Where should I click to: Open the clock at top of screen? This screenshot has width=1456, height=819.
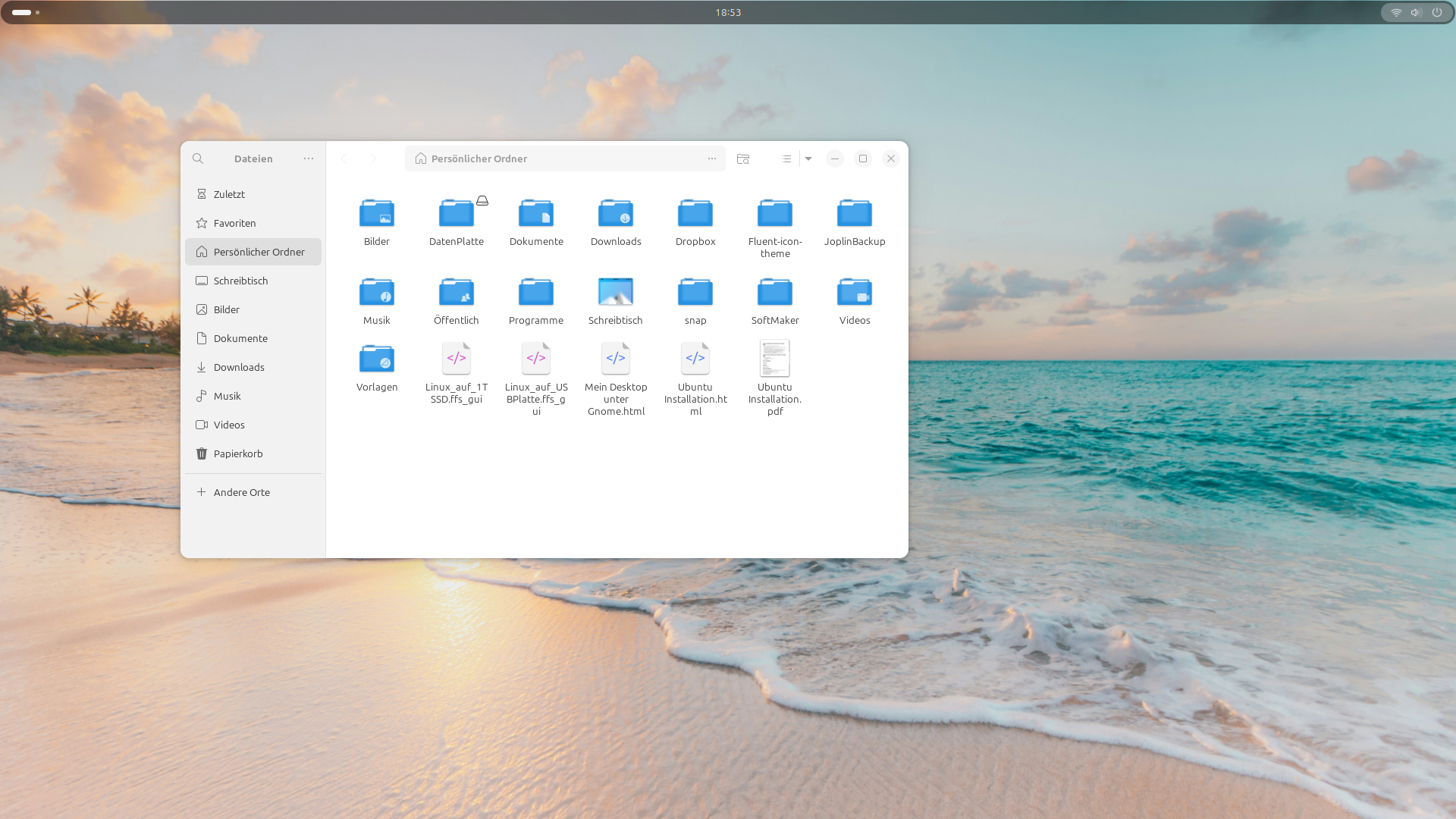pos(728,12)
